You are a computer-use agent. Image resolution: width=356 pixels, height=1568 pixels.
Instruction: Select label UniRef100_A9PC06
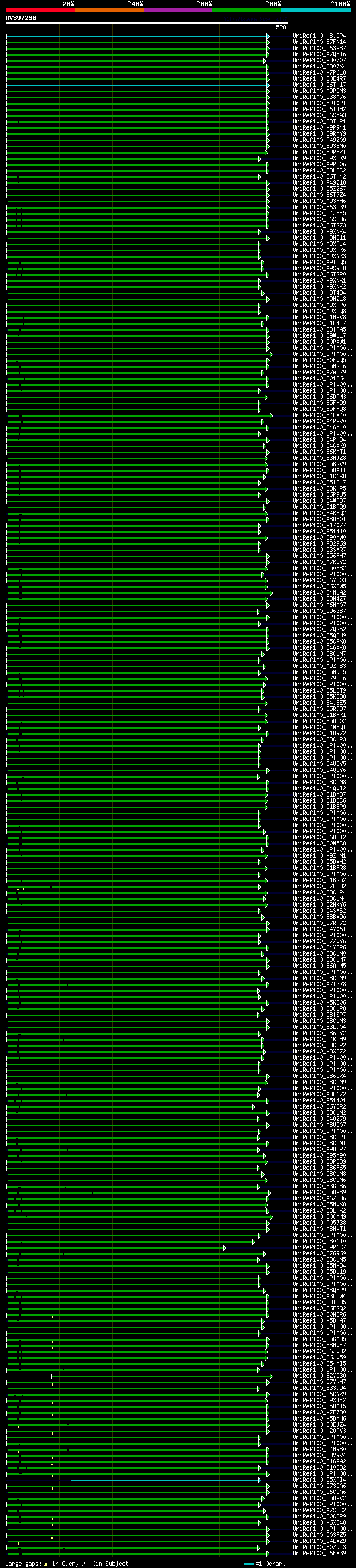point(319,164)
